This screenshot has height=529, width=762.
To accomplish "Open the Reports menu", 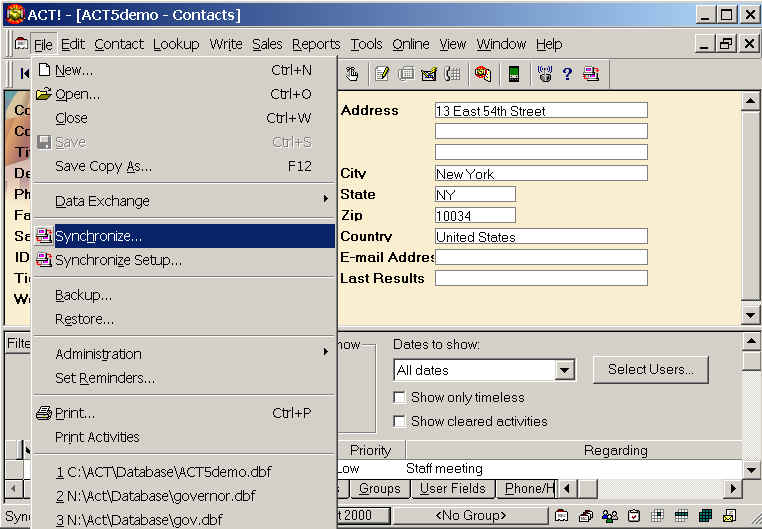I will click(316, 44).
